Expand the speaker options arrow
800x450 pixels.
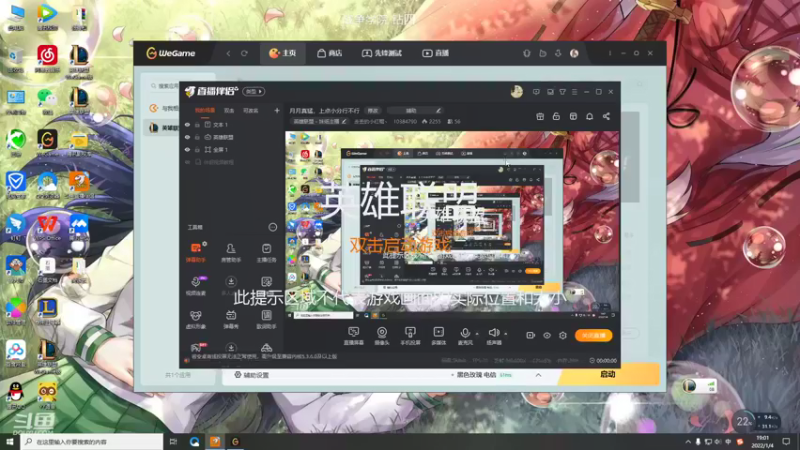click(x=506, y=334)
